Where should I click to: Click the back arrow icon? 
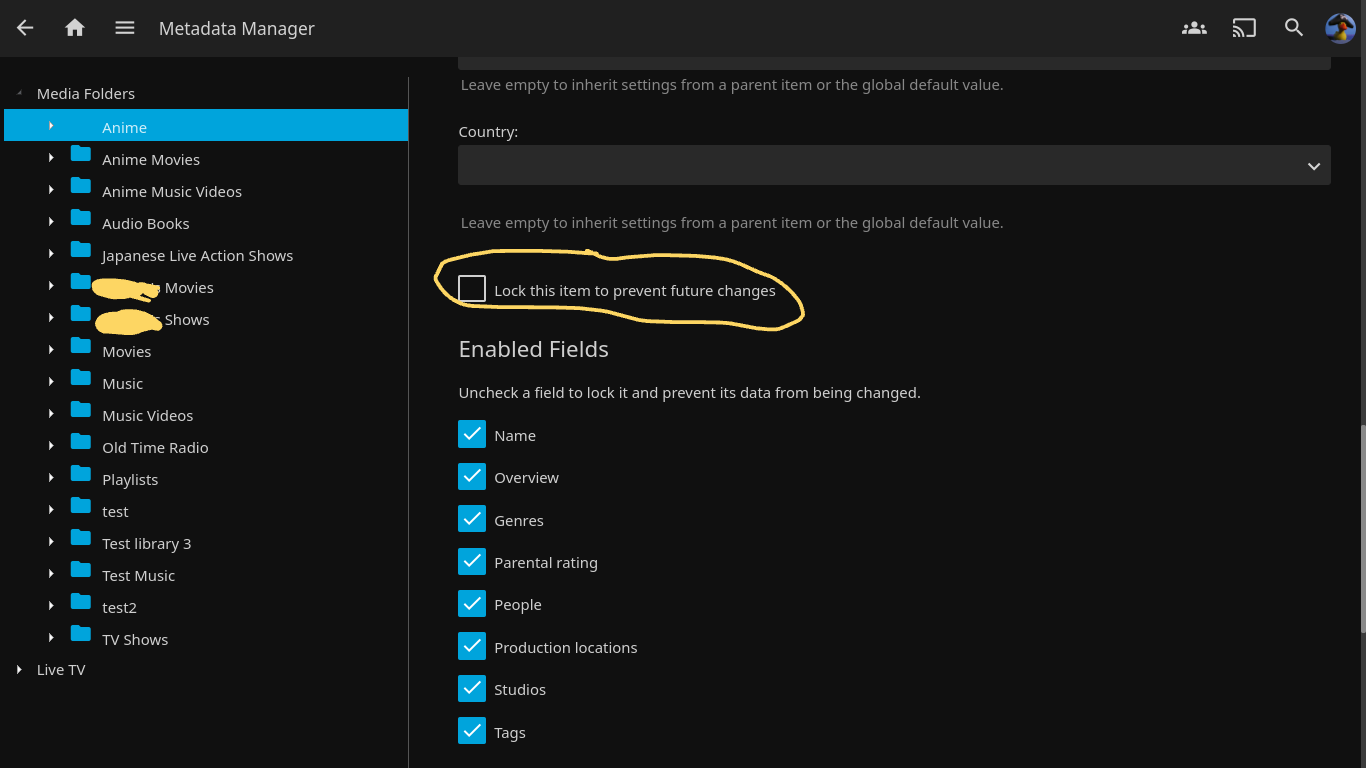25,28
